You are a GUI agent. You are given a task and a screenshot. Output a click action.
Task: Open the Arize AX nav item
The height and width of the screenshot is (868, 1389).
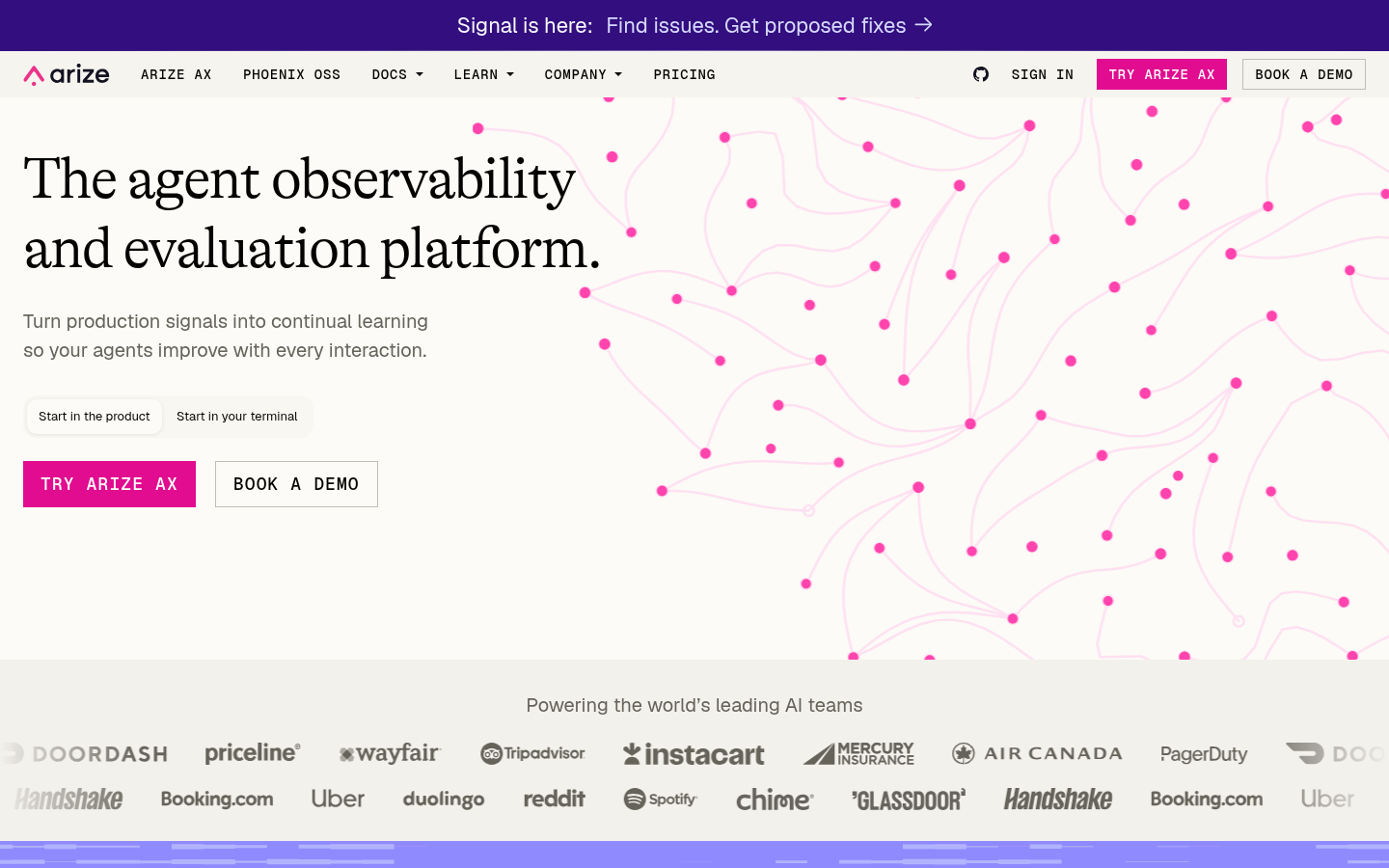(177, 74)
